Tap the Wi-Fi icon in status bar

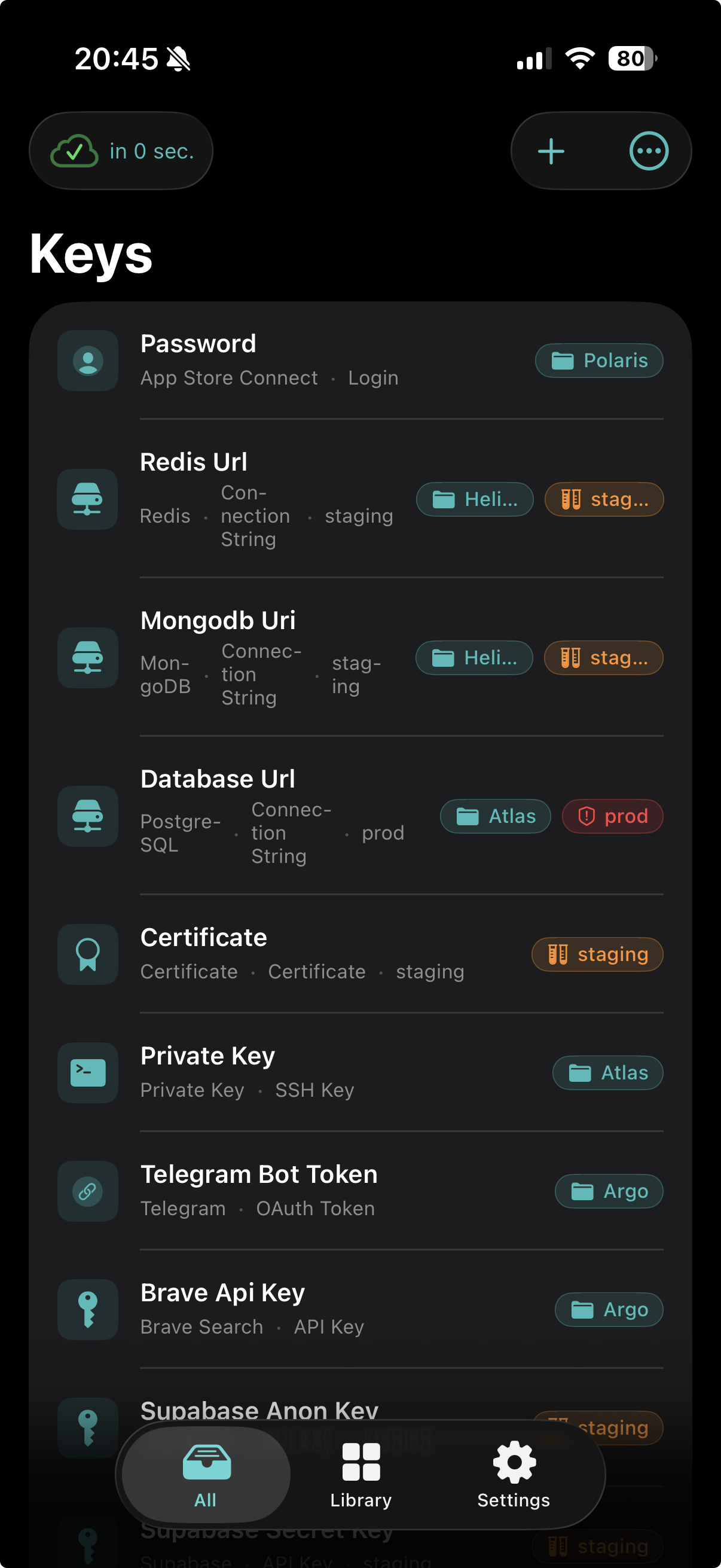(580, 59)
